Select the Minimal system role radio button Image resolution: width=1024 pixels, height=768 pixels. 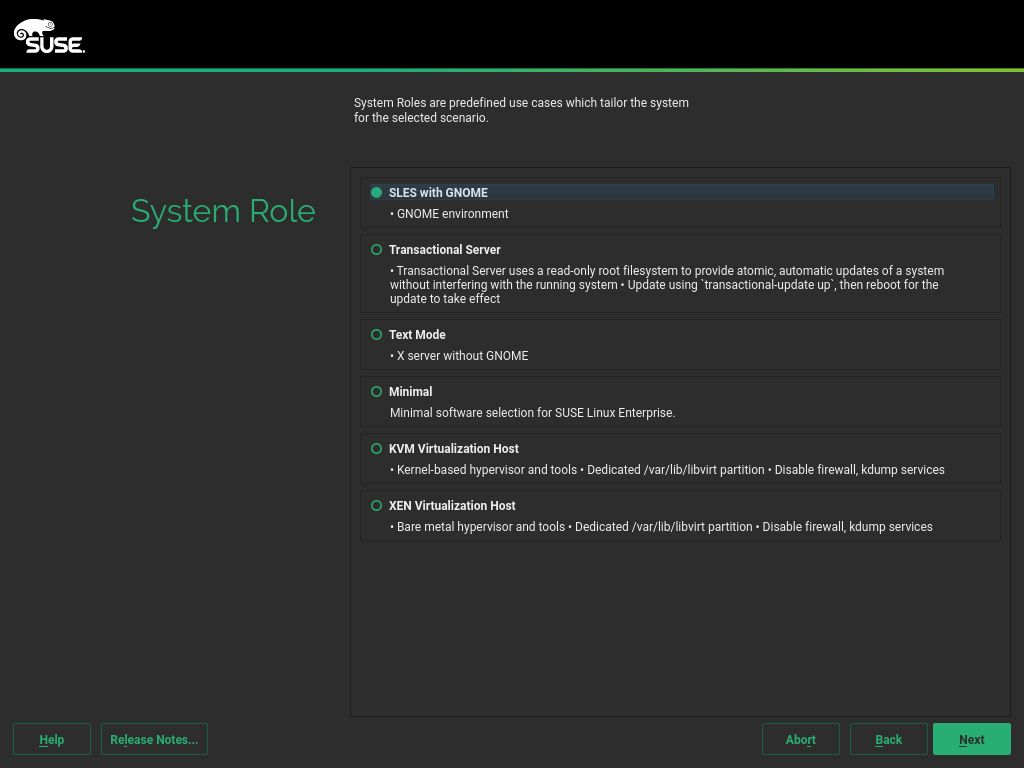[x=376, y=392]
